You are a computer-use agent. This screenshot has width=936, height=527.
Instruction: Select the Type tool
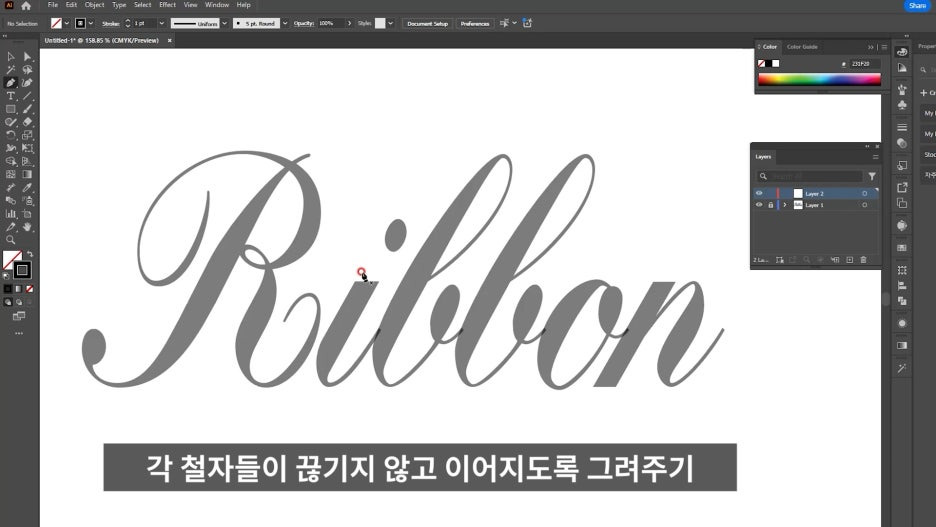(11, 95)
